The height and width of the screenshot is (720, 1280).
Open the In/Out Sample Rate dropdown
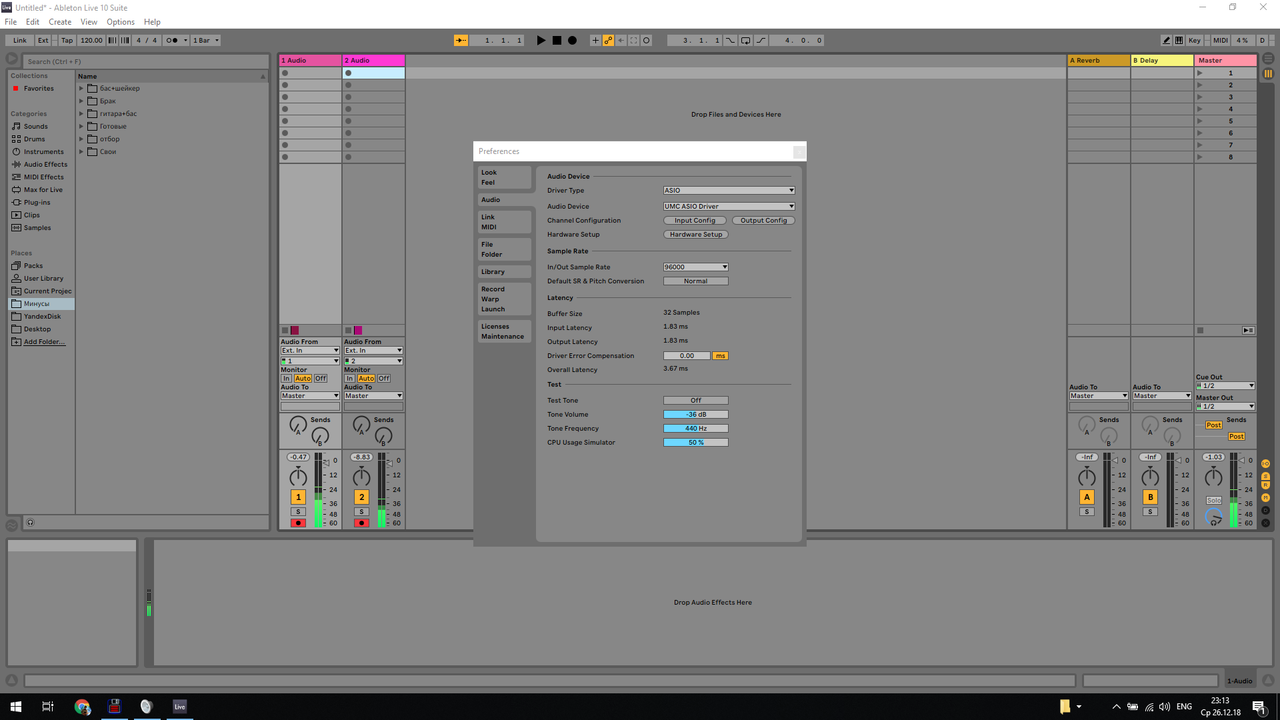point(695,267)
